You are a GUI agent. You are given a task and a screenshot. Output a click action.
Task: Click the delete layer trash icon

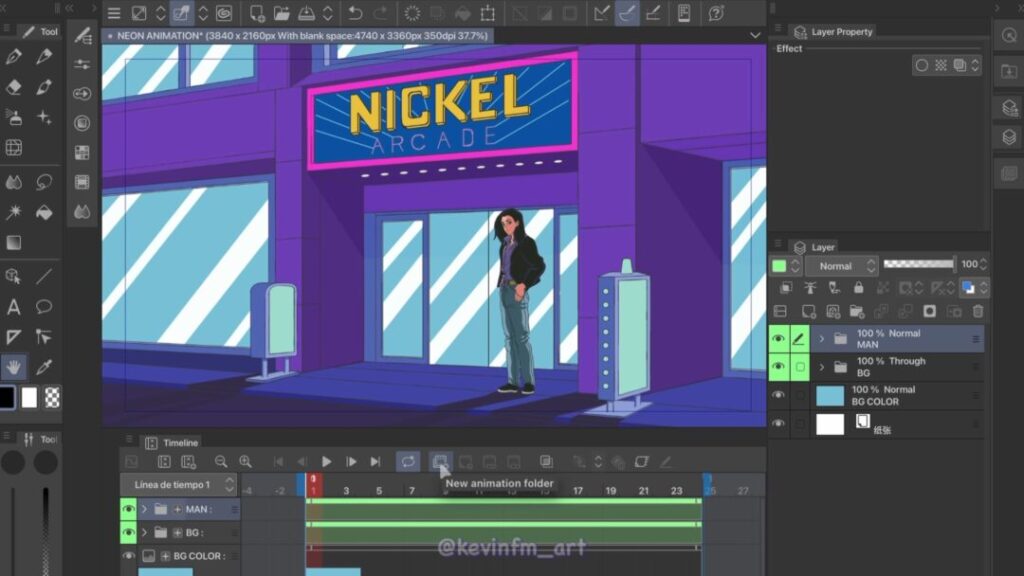tap(977, 311)
